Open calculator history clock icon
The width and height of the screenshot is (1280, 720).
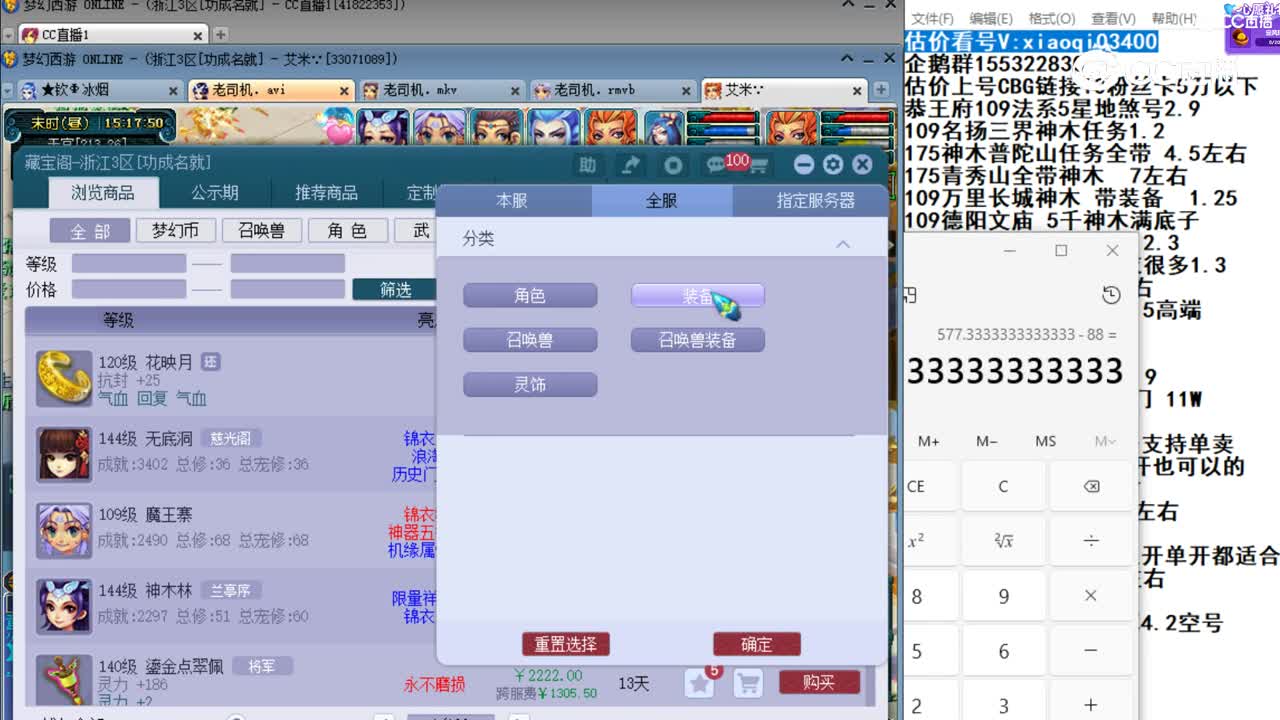tap(1111, 295)
